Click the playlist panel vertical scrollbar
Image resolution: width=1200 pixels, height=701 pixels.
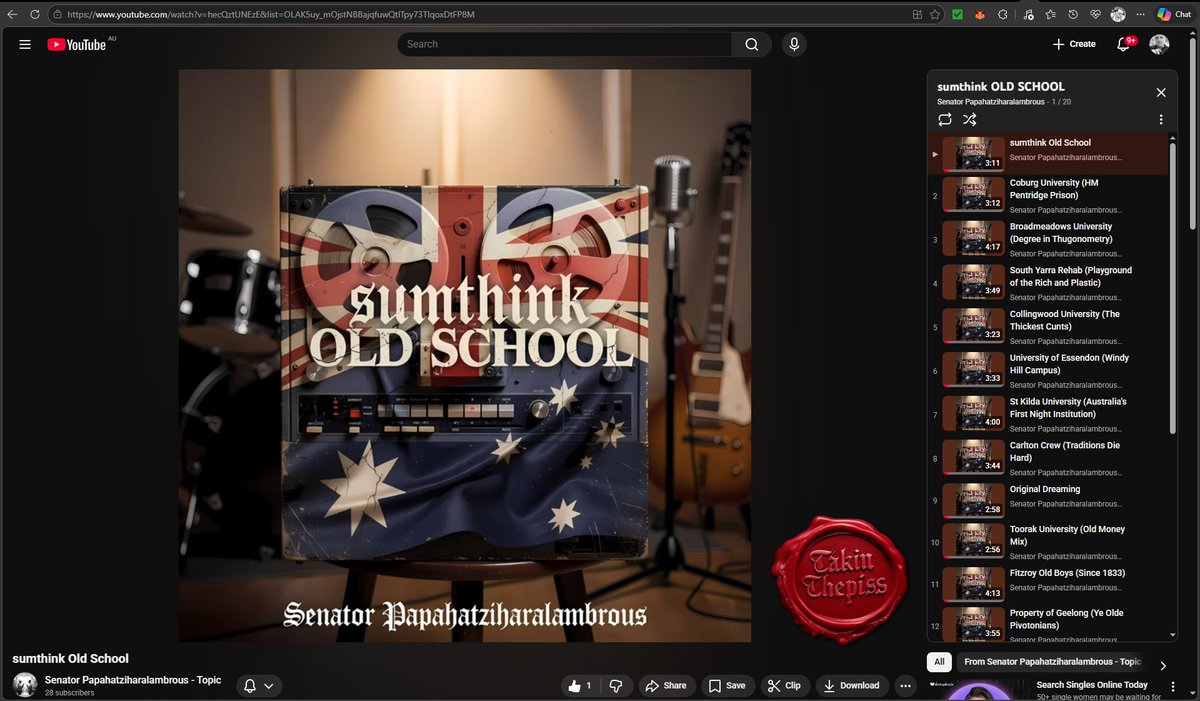click(x=1173, y=290)
